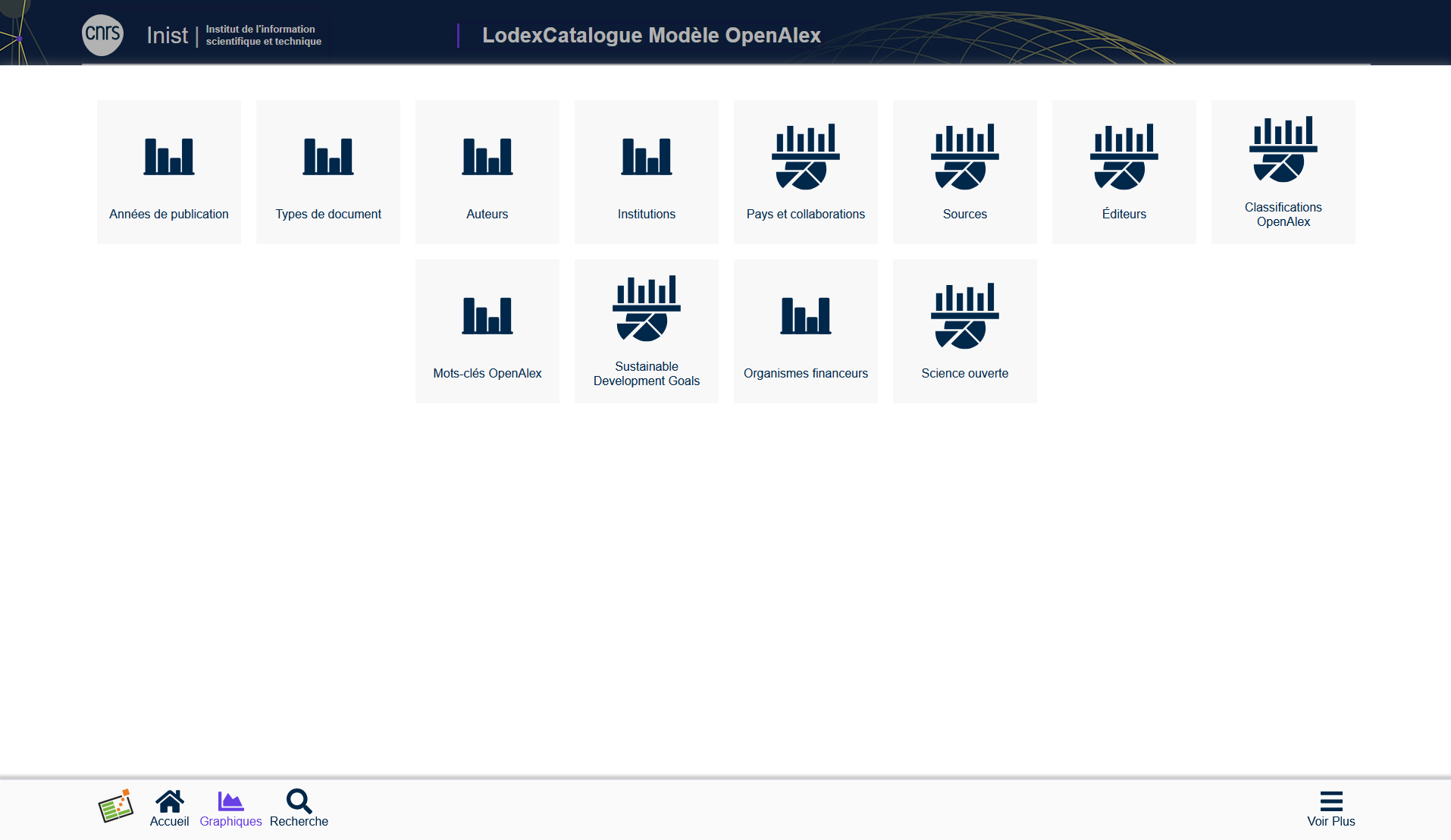Open the Voir Plus hamburger menu icon
This screenshot has width=1451, height=840.
coord(1331,801)
